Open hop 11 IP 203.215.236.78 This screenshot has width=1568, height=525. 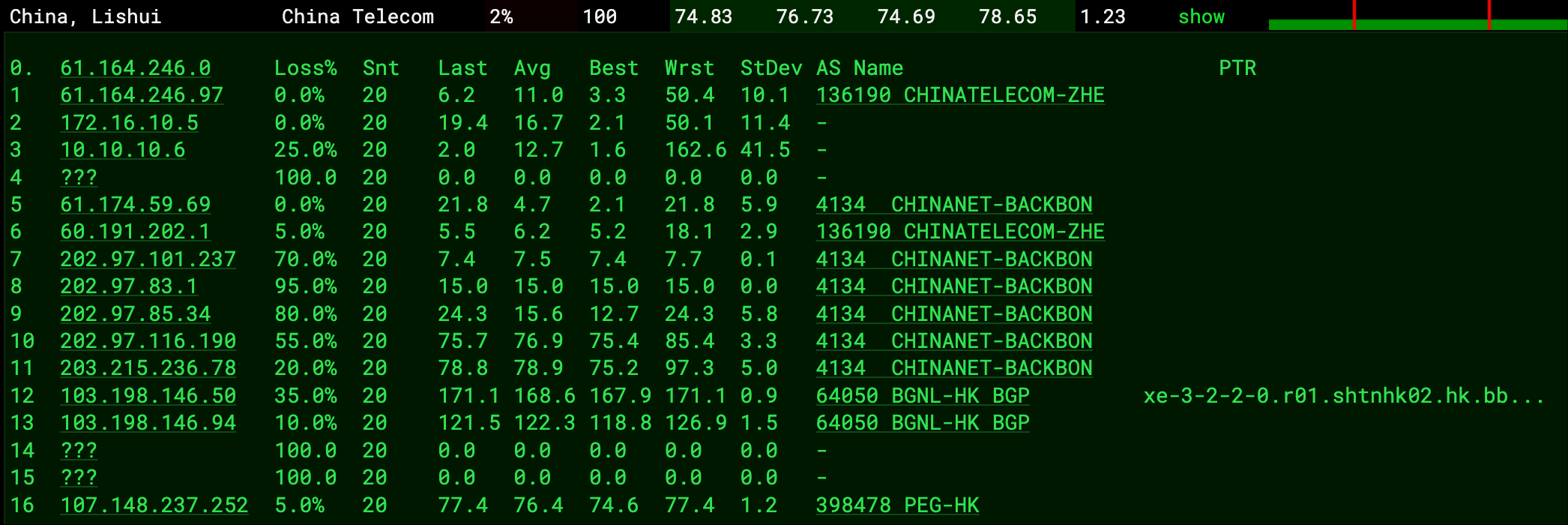[148, 368]
